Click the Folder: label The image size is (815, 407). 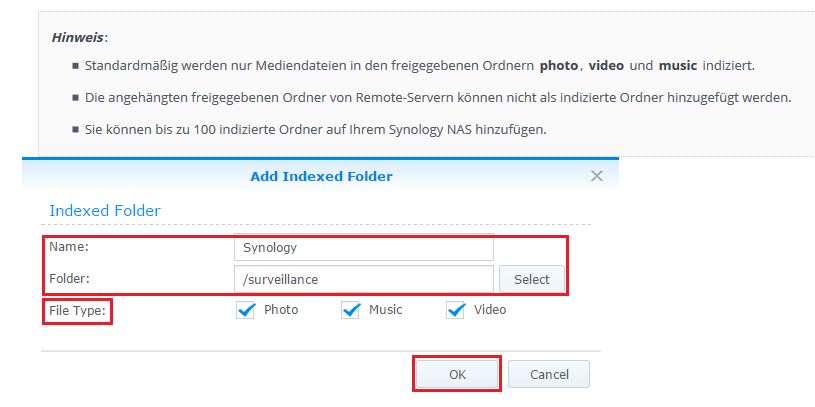point(70,279)
